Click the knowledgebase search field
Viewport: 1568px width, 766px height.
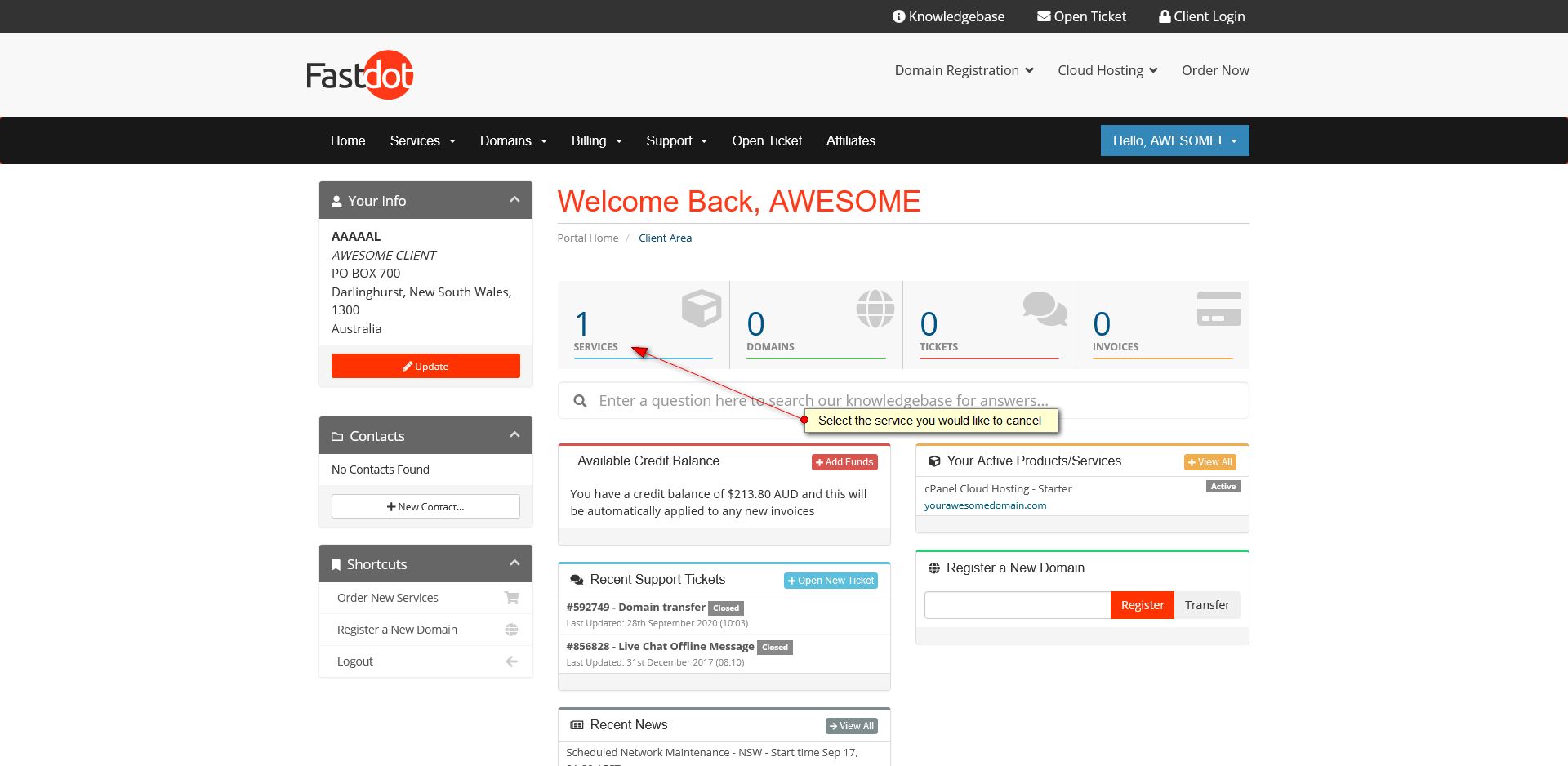903,400
